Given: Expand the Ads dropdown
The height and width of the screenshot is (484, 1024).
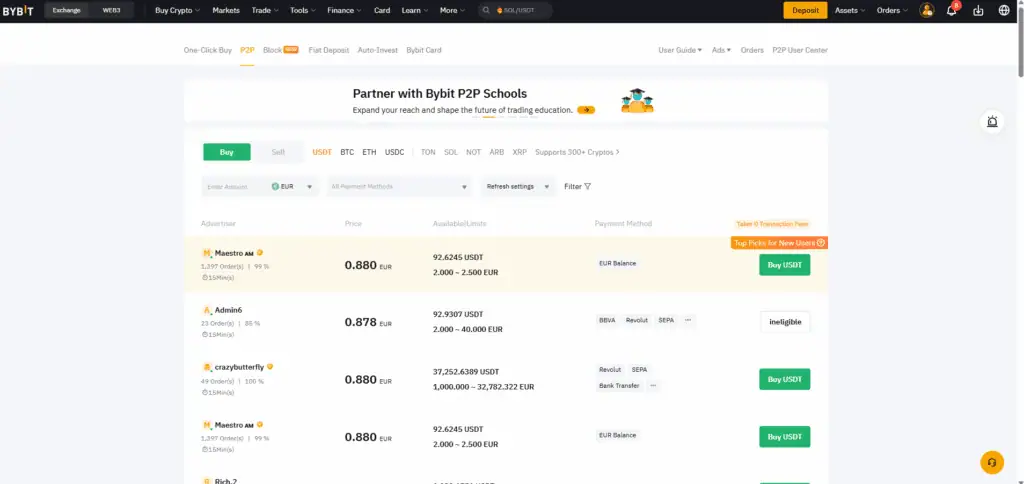Looking at the screenshot, I should pos(721,50).
